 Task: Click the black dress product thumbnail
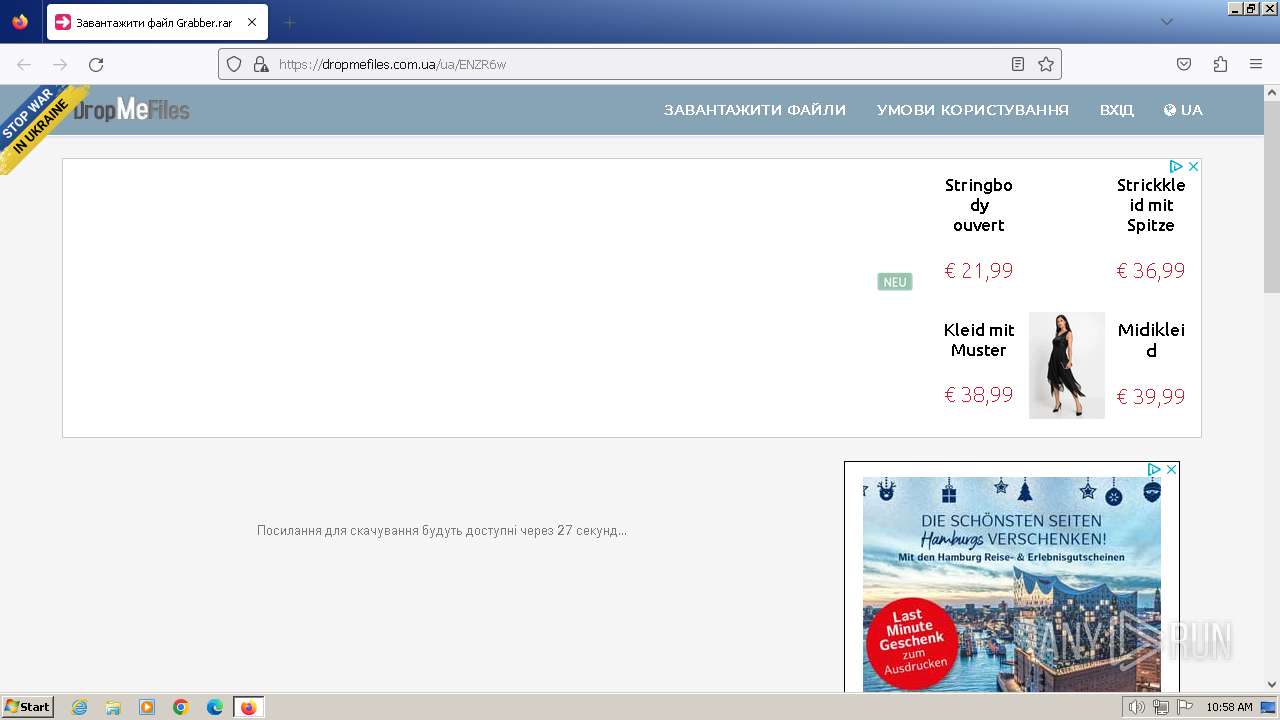(x=1067, y=365)
